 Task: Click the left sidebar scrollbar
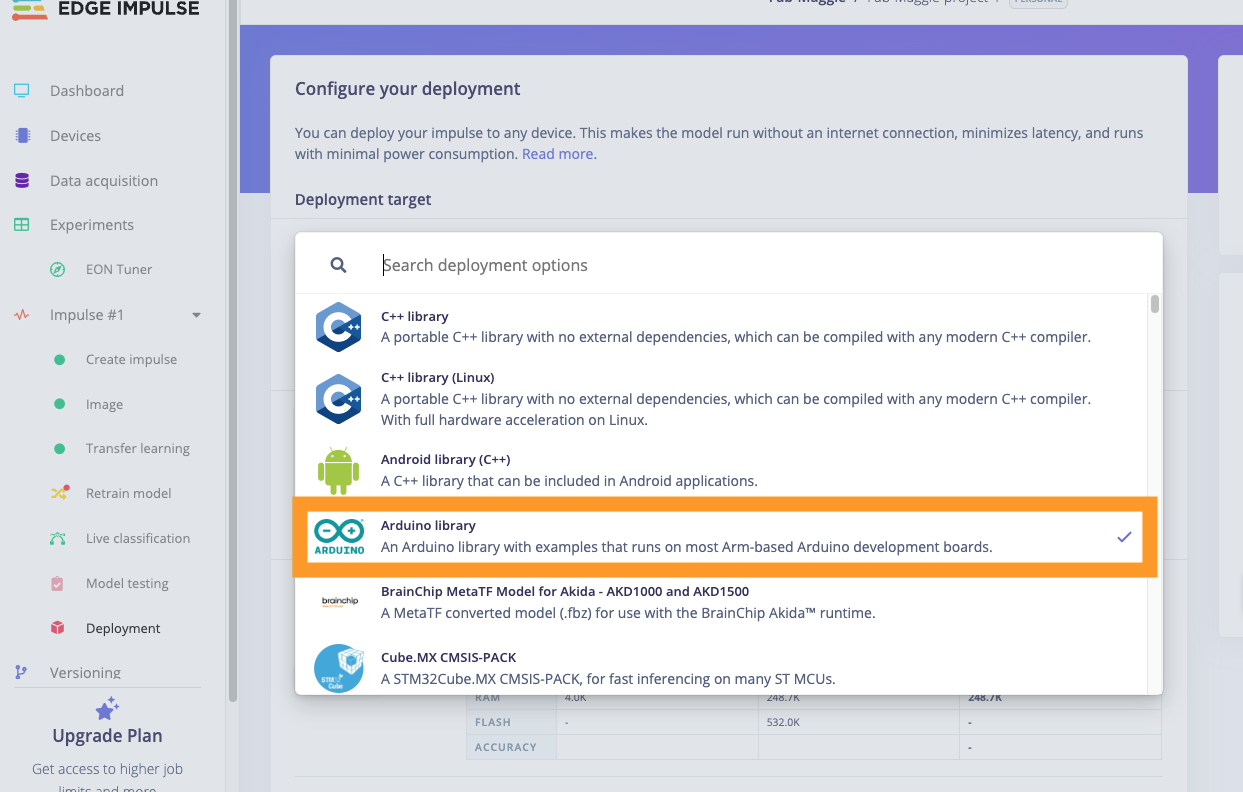point(234,350)
